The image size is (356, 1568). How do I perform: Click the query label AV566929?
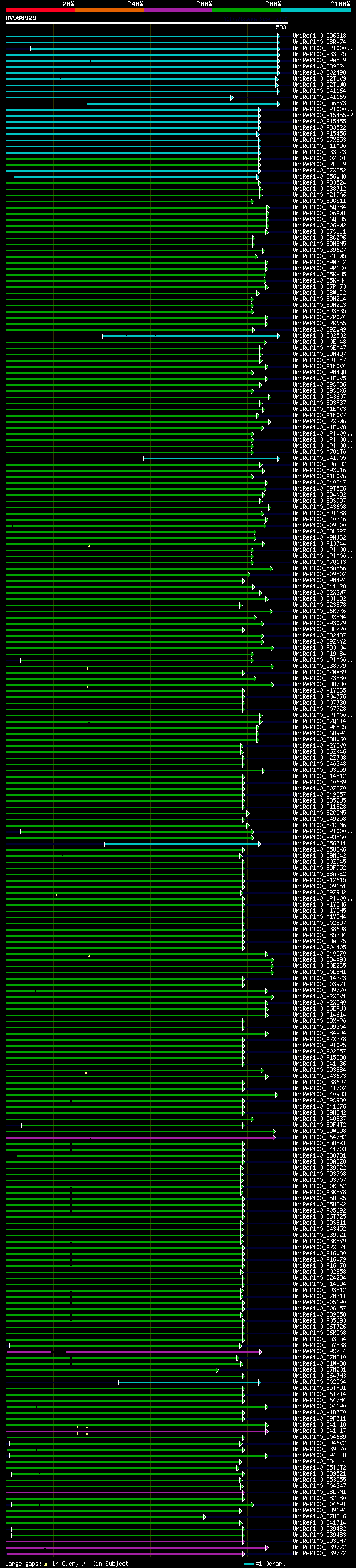(x=21, y=18)
